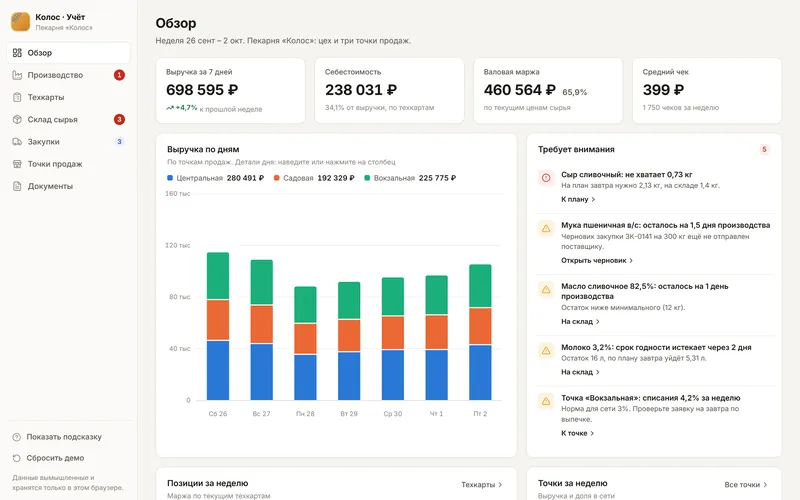The image size is (800, 500).
Task: Click the Сыр сливочный red alert icon
Action: pyautogui.click(x=546, y=178)
